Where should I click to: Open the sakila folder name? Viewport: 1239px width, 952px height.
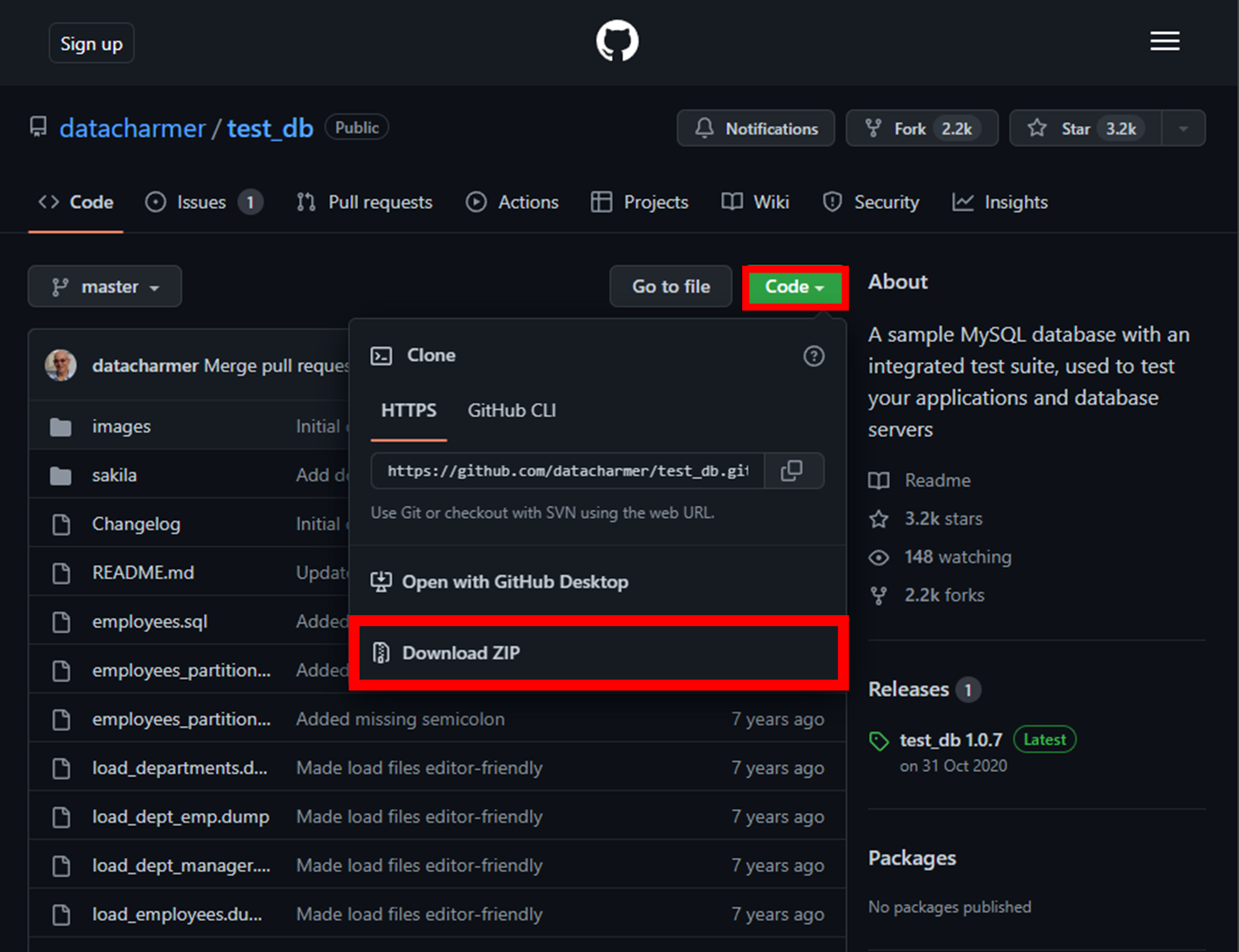point(114,476)
